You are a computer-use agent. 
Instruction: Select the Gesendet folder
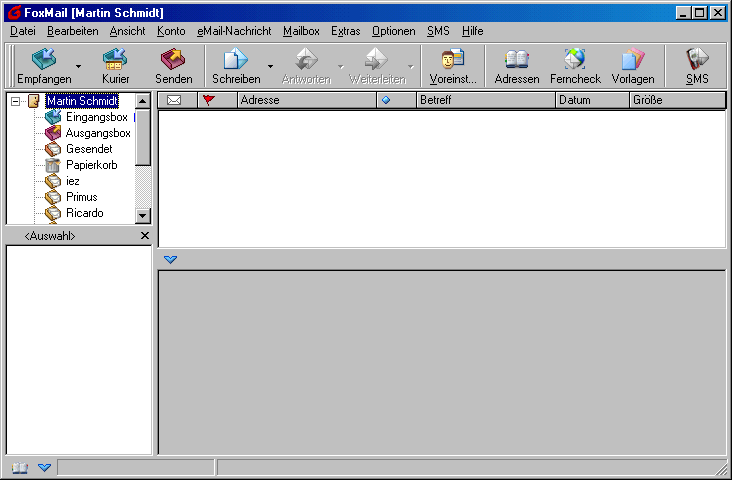[x=89, y=149]
